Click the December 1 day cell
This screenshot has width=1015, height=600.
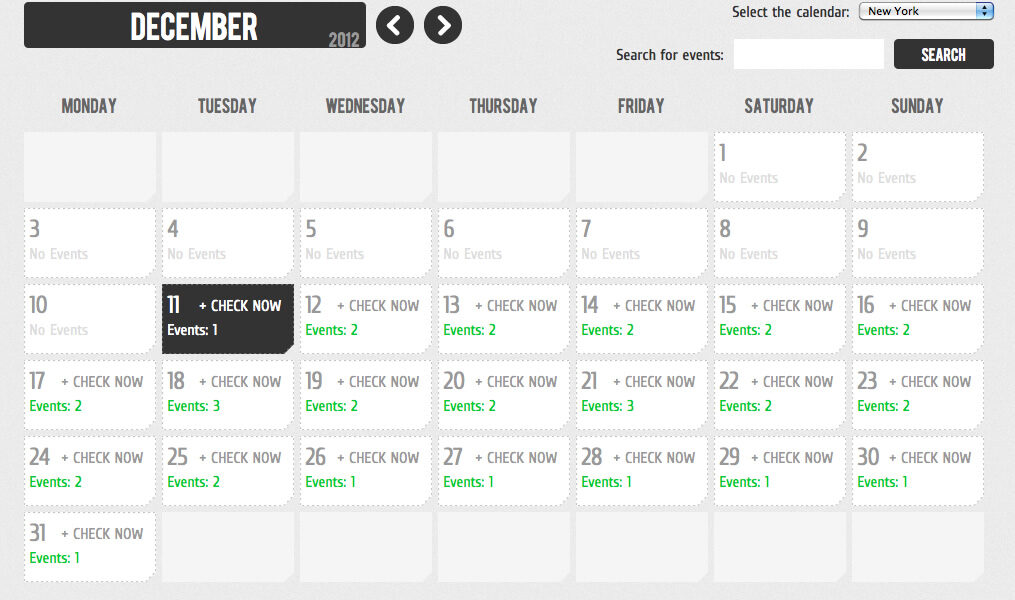coord(779,166)
